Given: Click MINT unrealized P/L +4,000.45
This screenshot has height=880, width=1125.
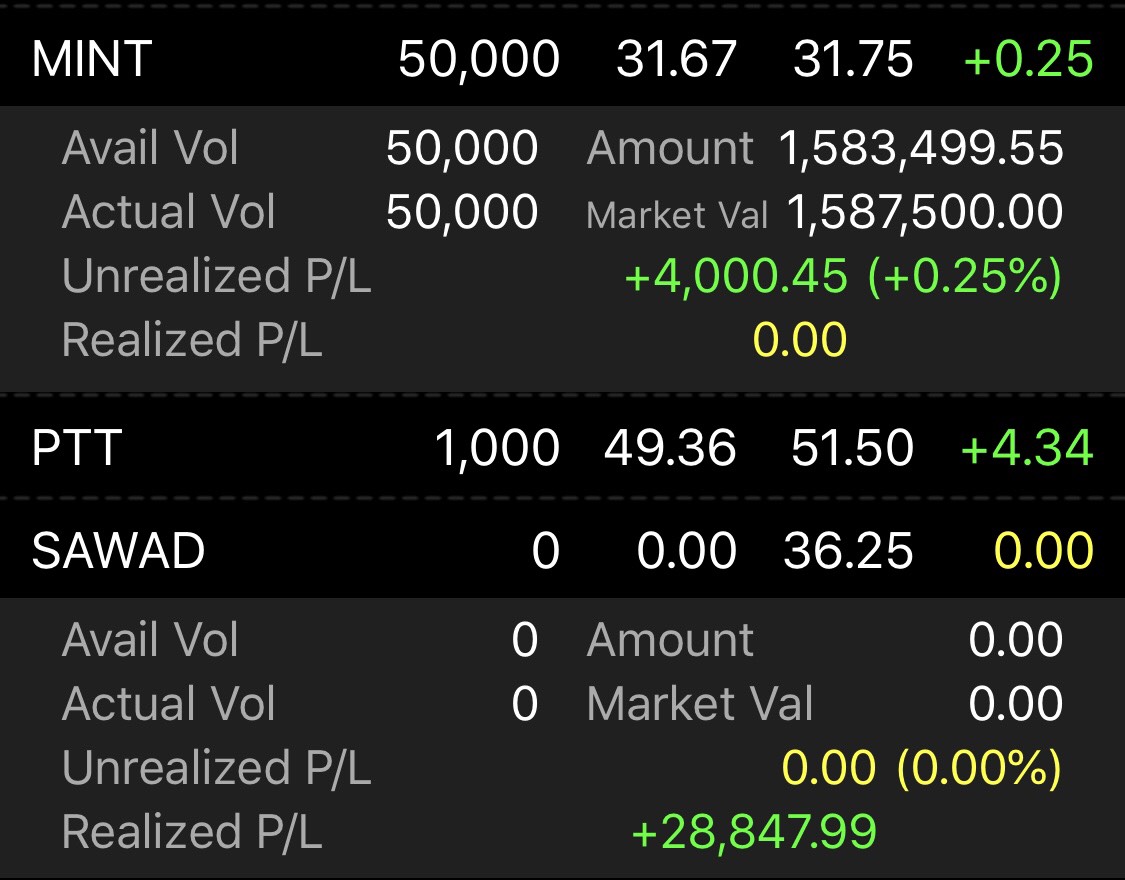Looking at the screenshot, I should pyautogui.click(x=736, y=276).
